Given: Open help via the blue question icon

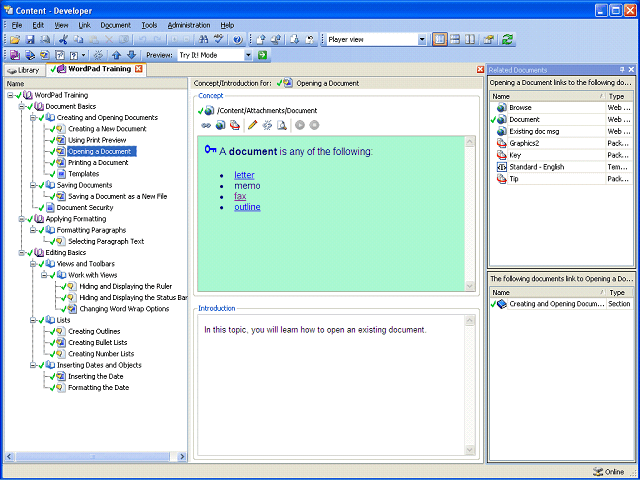Looking at the screenshot, I should 238,40.
